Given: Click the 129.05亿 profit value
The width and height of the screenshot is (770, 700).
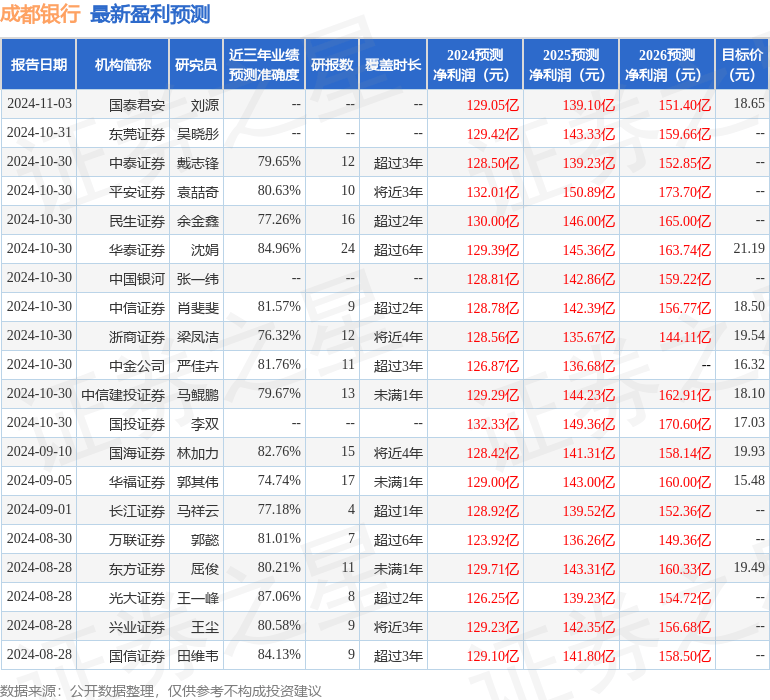Looking at the screenshot, I should (493, 105).
